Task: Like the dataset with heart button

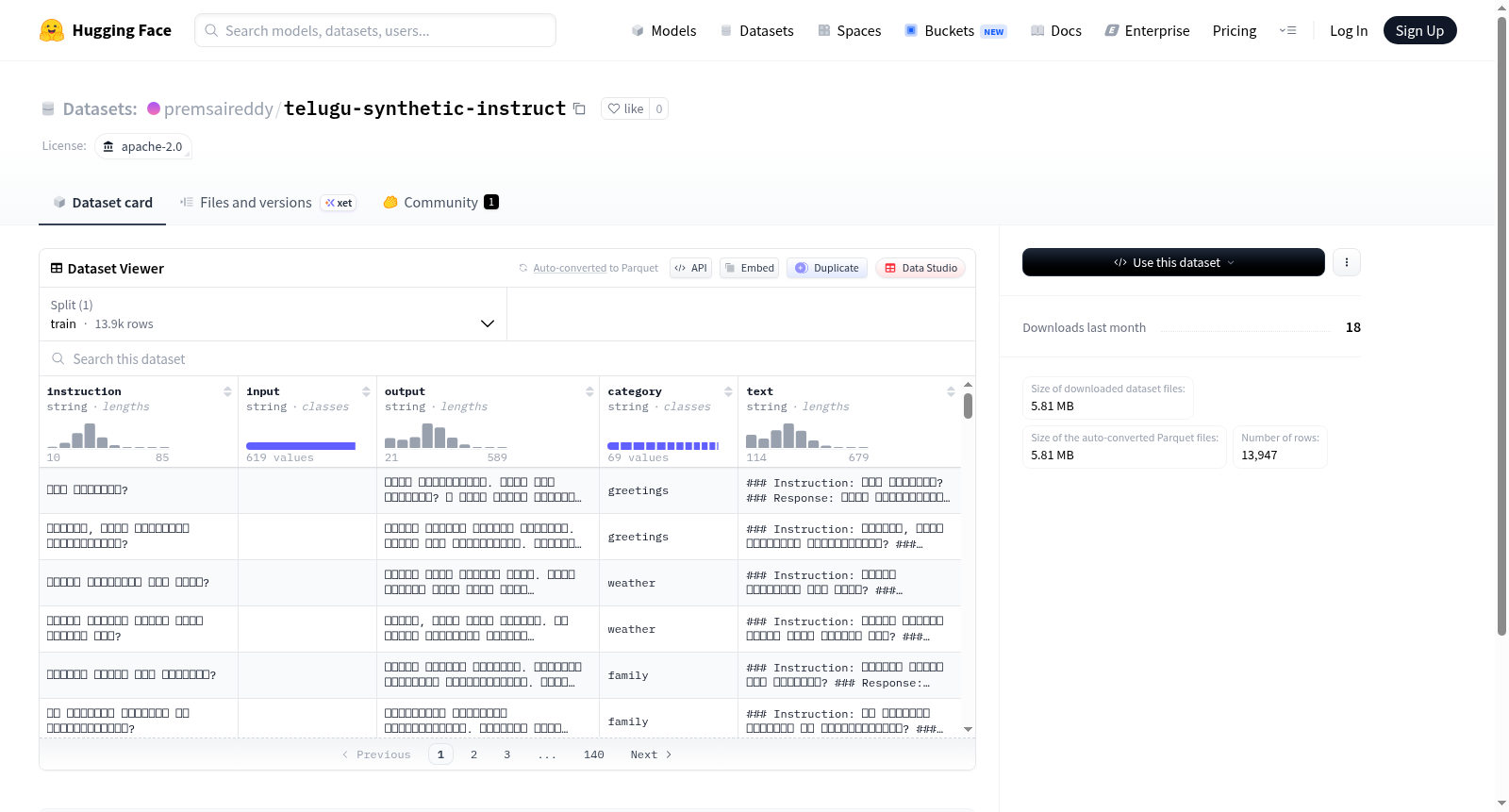Action: tap(625, 109)
